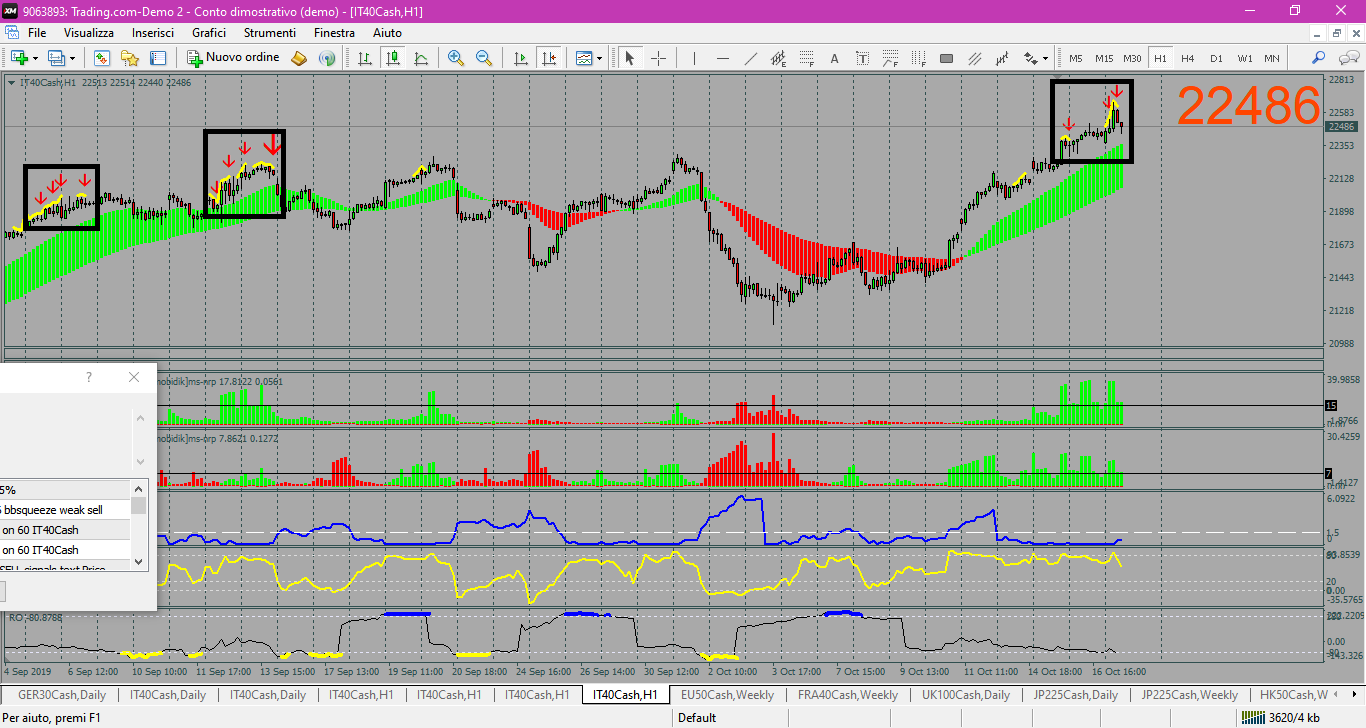
Task: Switch chart to candlestick style
Action: (393, 58)
